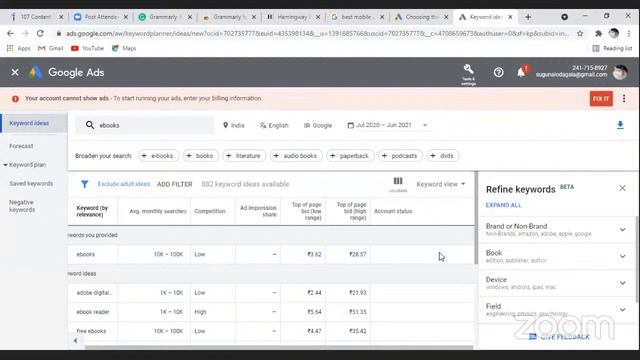Open the notifications bell icon
The width and height of the screenshot is (640, 360).
click(521, 72)
